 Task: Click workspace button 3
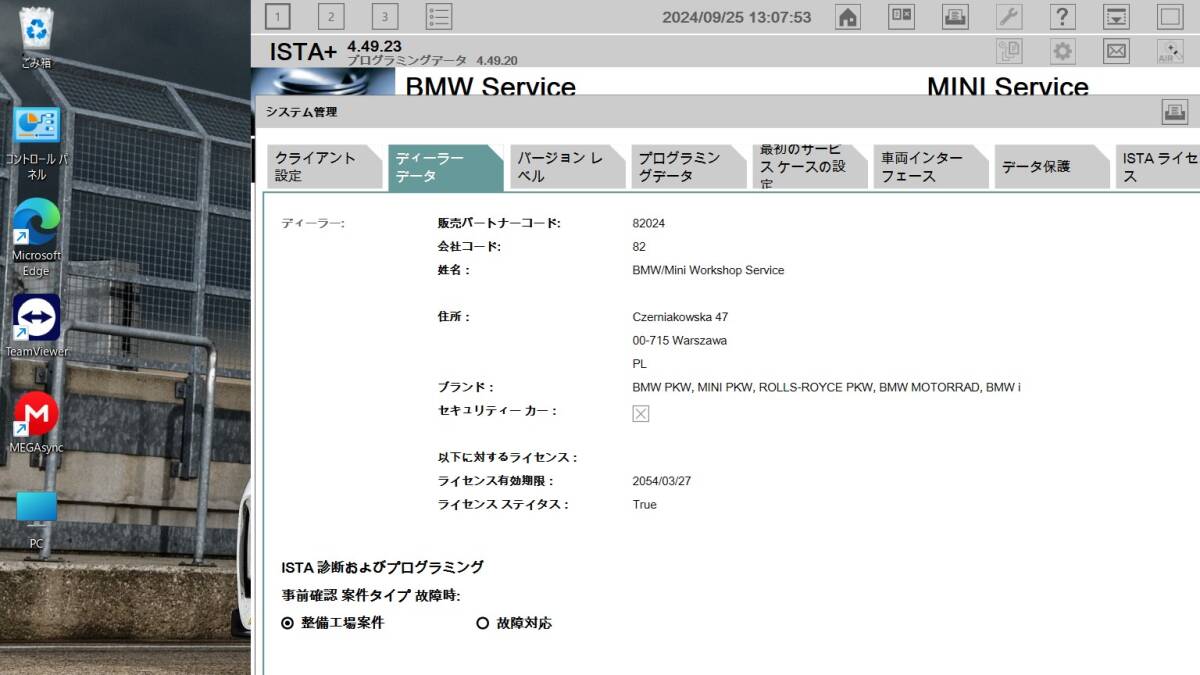click(x=384, y=16)
